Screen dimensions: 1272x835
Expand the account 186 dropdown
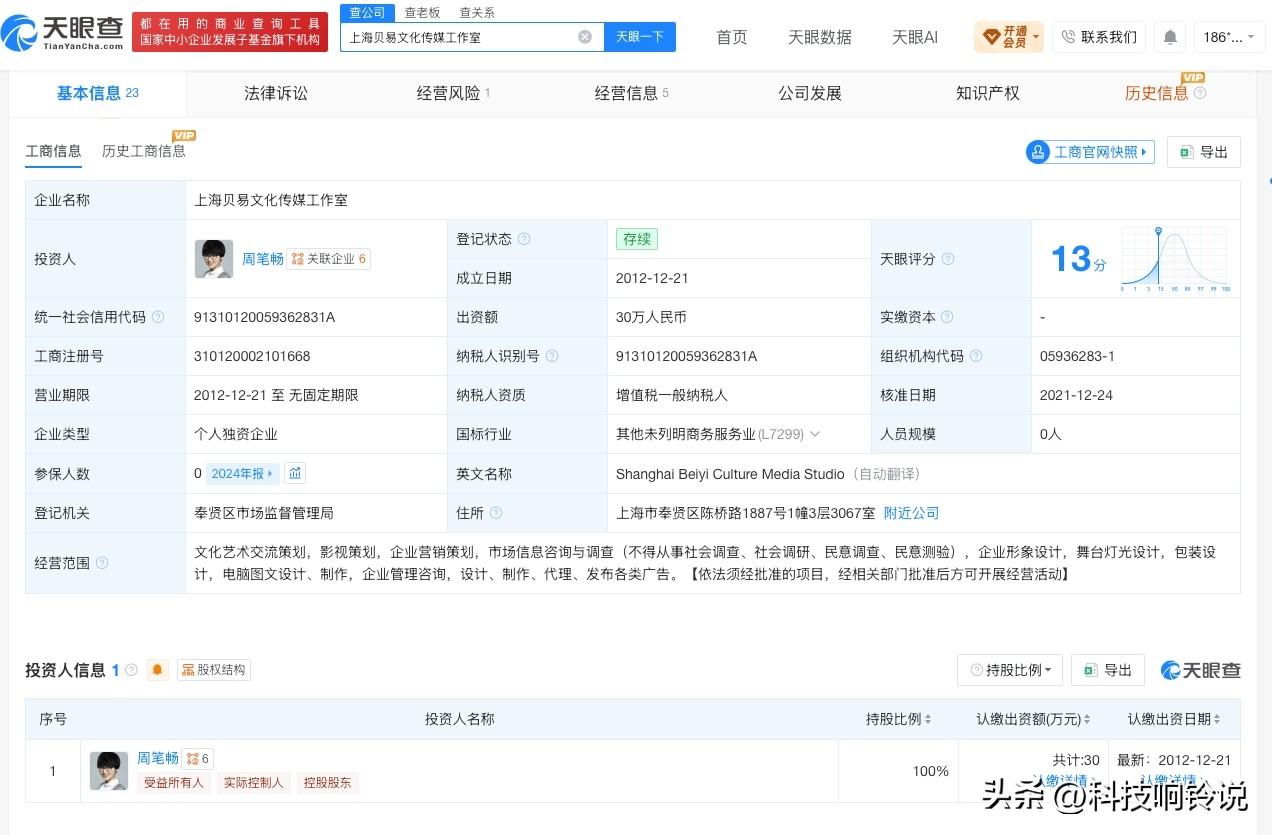[x=1228, y=37]
